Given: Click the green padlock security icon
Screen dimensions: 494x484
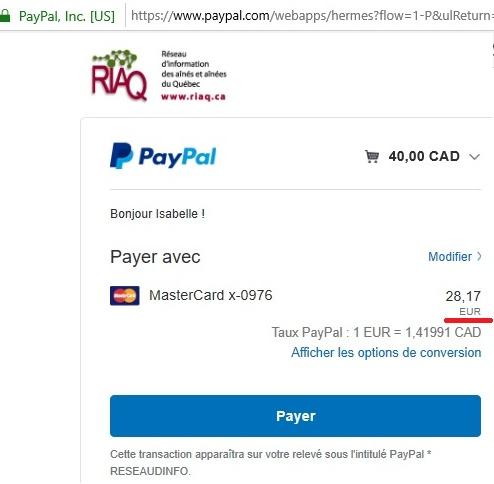Looking at the screenshot, I should [x=5, y=15].
